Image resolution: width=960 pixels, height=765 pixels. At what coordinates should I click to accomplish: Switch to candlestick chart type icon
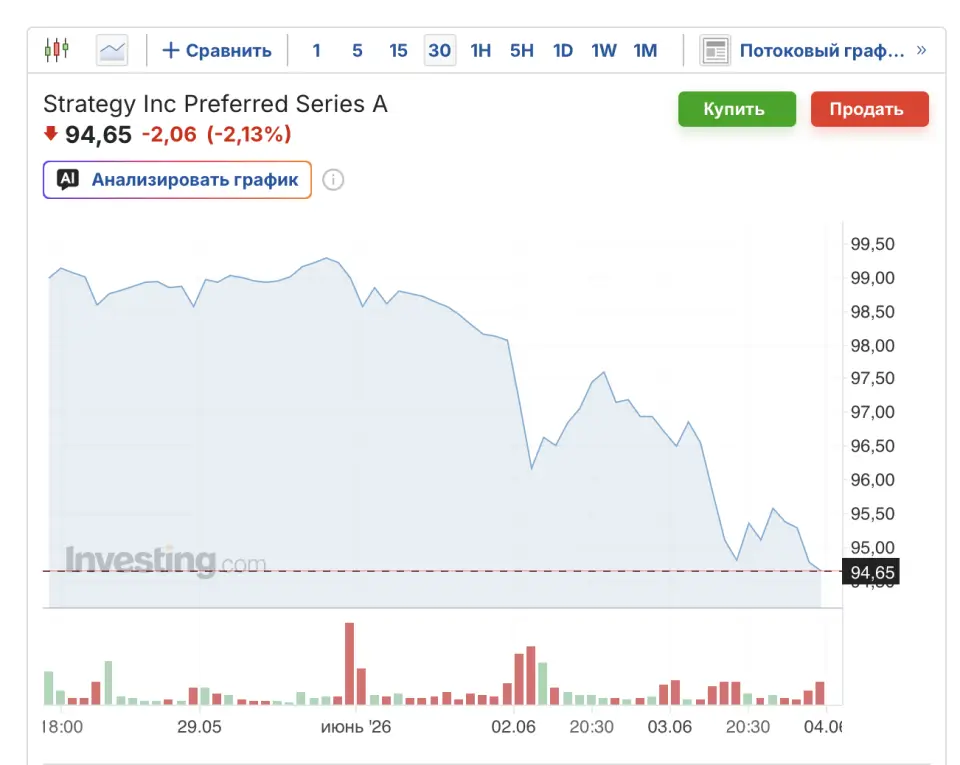(56, 50)
